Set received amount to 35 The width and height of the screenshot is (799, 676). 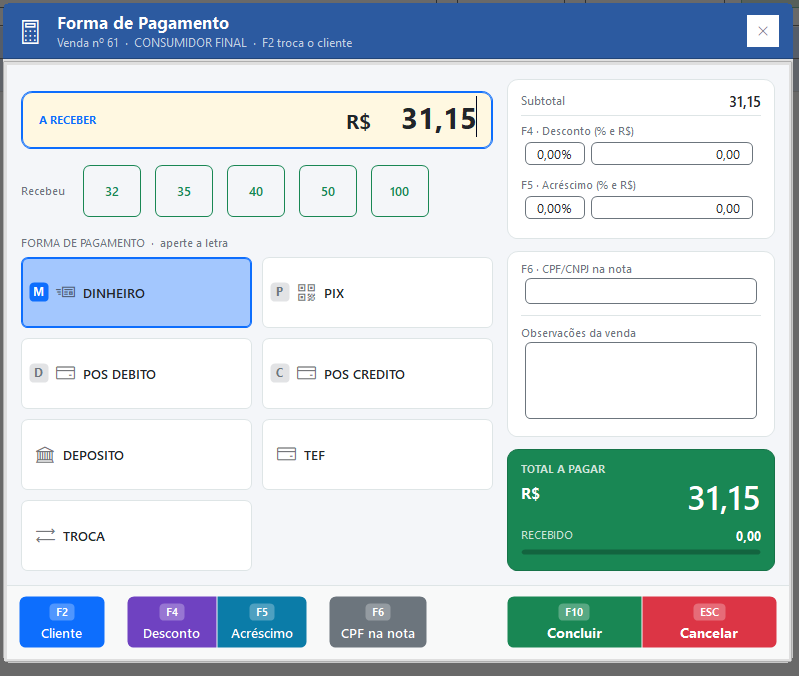(x=184, y=191)
